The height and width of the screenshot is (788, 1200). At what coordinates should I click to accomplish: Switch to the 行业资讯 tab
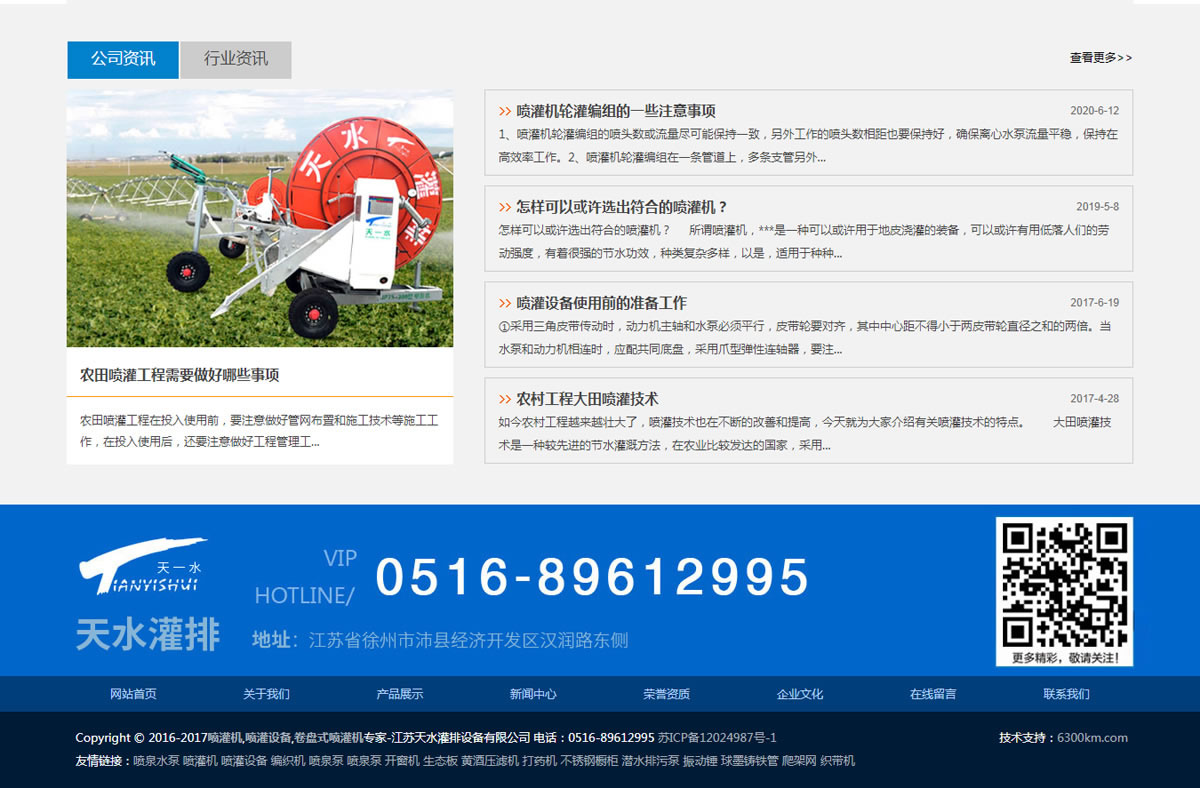[x=236, y=59]
